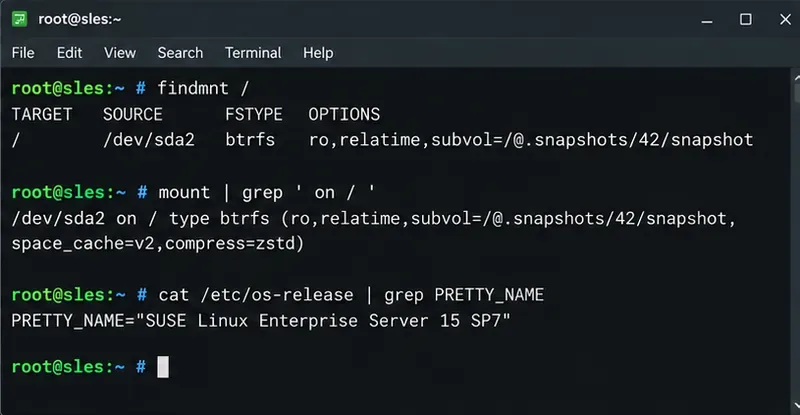The image size is (800, 415).
Task: Click the FSTYPE column header
Action: [254, 114]
